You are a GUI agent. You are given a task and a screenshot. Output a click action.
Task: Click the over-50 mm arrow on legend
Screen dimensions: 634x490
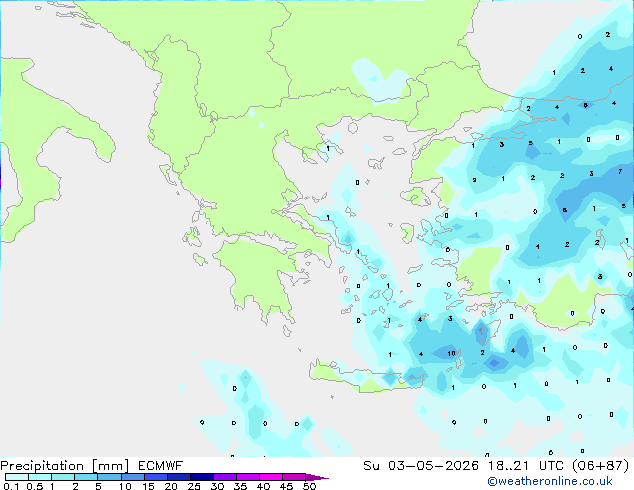tap(317, 477)
